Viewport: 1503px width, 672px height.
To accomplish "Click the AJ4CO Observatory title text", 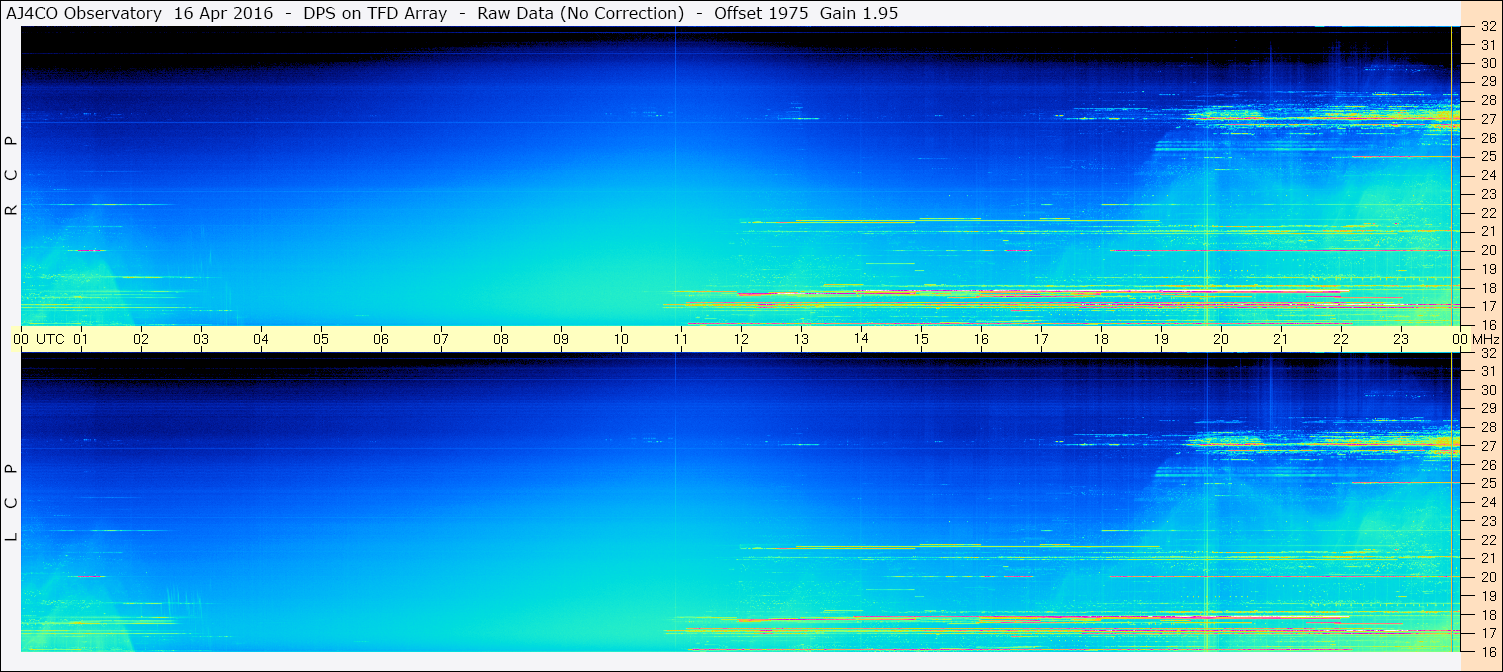I will (85, 13).
